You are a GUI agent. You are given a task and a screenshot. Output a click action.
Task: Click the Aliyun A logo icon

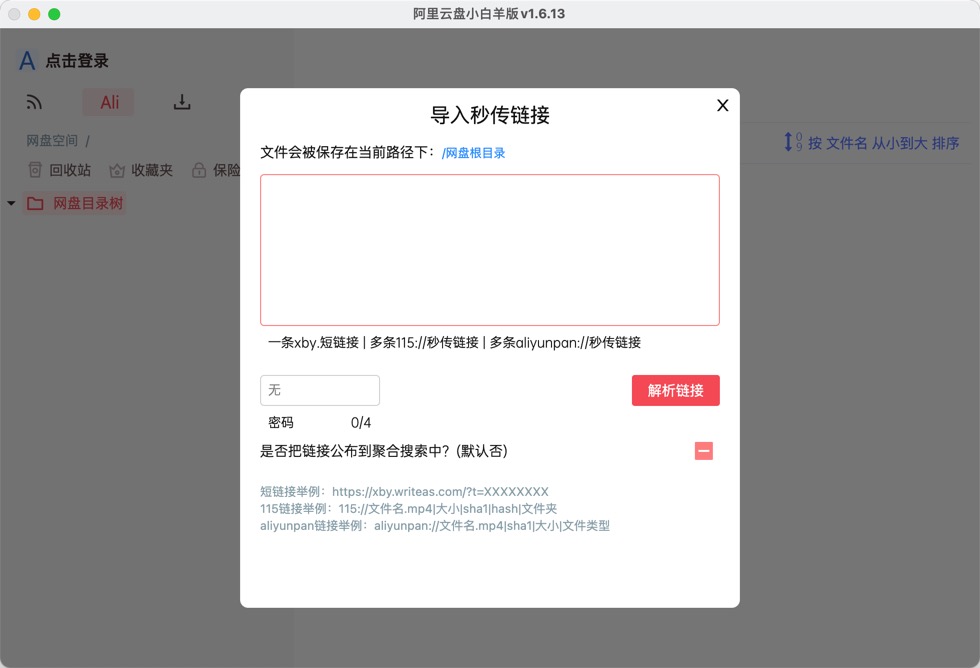click(x=27, y=61)
